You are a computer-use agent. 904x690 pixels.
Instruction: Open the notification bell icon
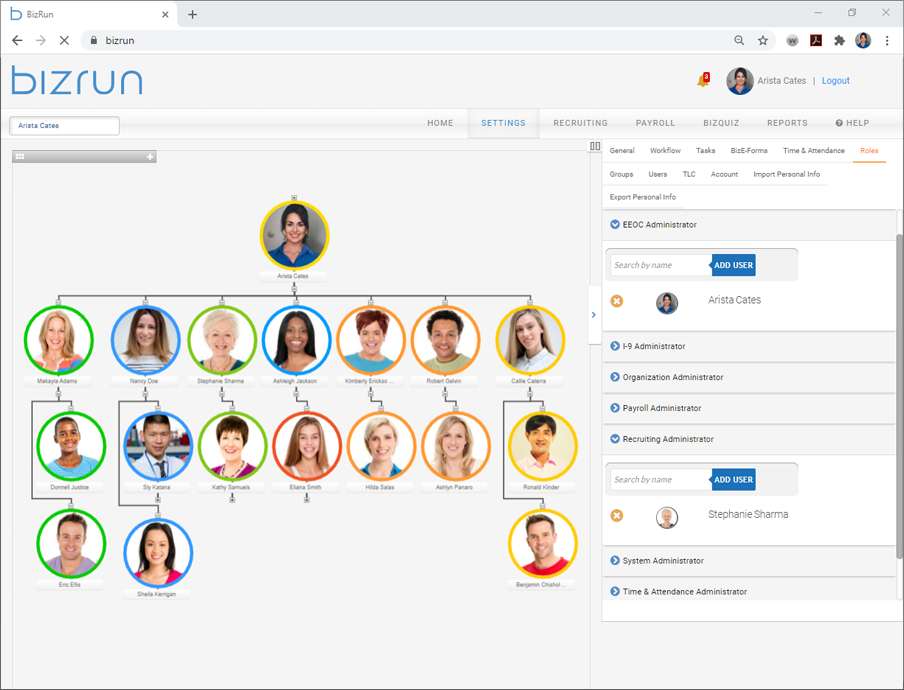703,80
